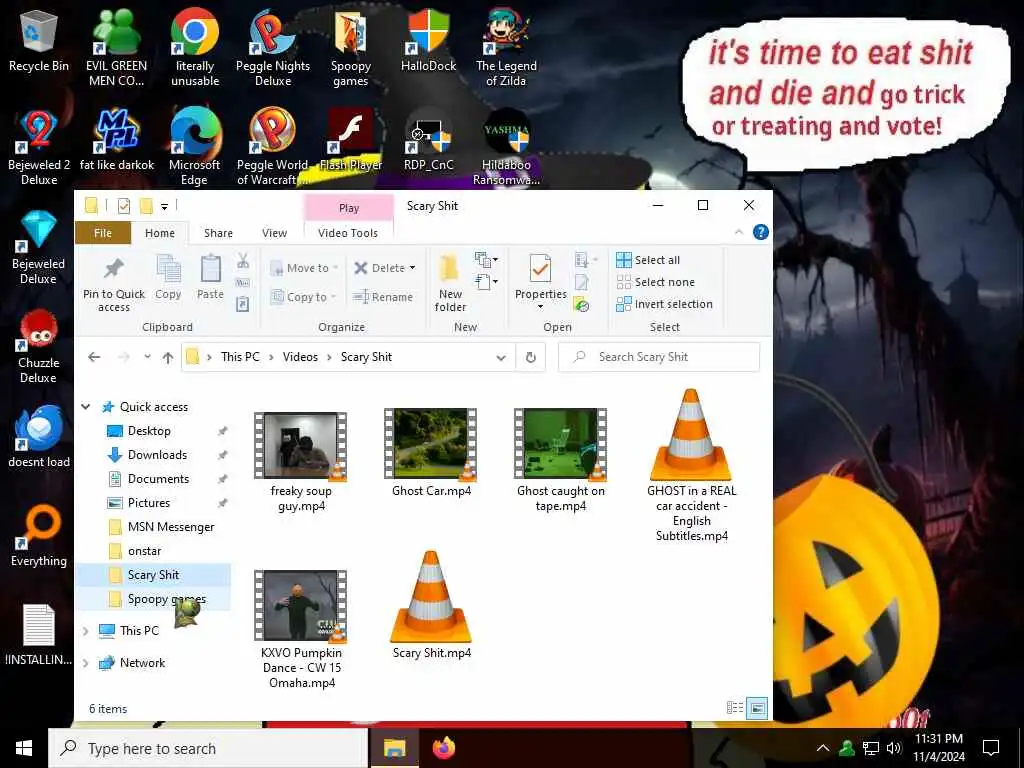Image resolution: width=1024 pixels, height=768 pixels.
Task: Switch to details view toggle
Action: (735, 708)
